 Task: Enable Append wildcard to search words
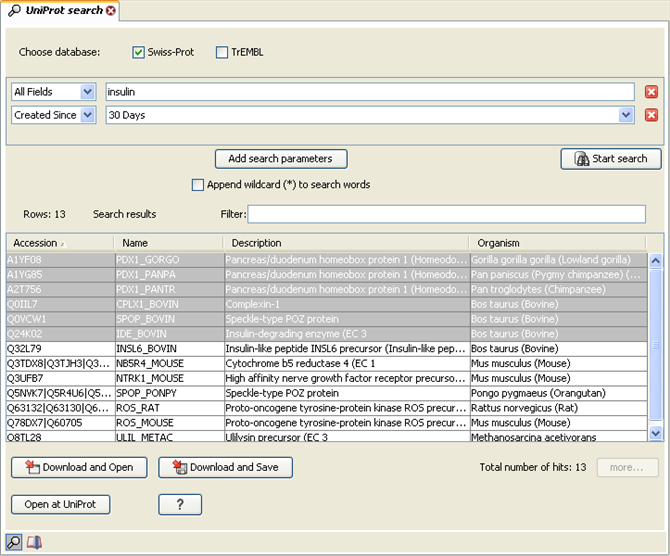coord(198,185)
